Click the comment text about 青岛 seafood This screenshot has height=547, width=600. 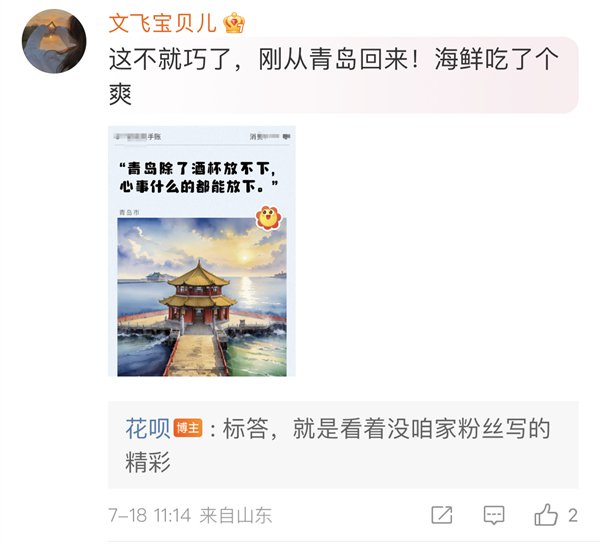(x=333, y=76)
